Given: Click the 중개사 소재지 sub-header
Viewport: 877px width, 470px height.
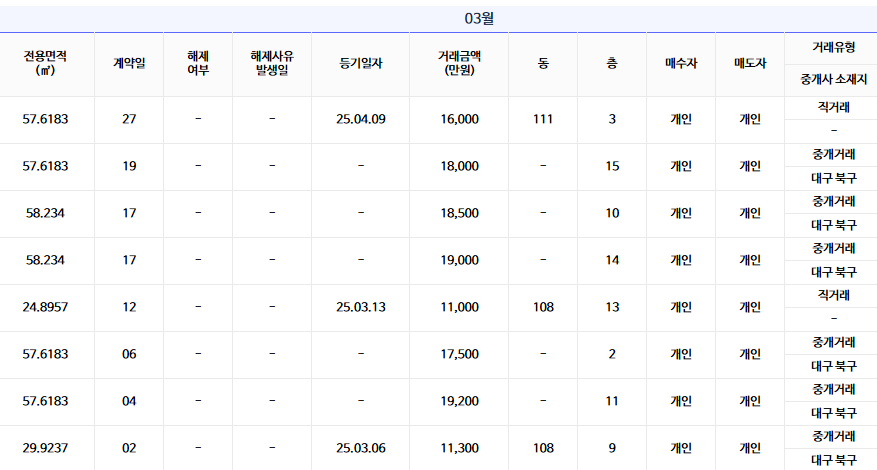Looking at the screenshot, I should 833,79.
